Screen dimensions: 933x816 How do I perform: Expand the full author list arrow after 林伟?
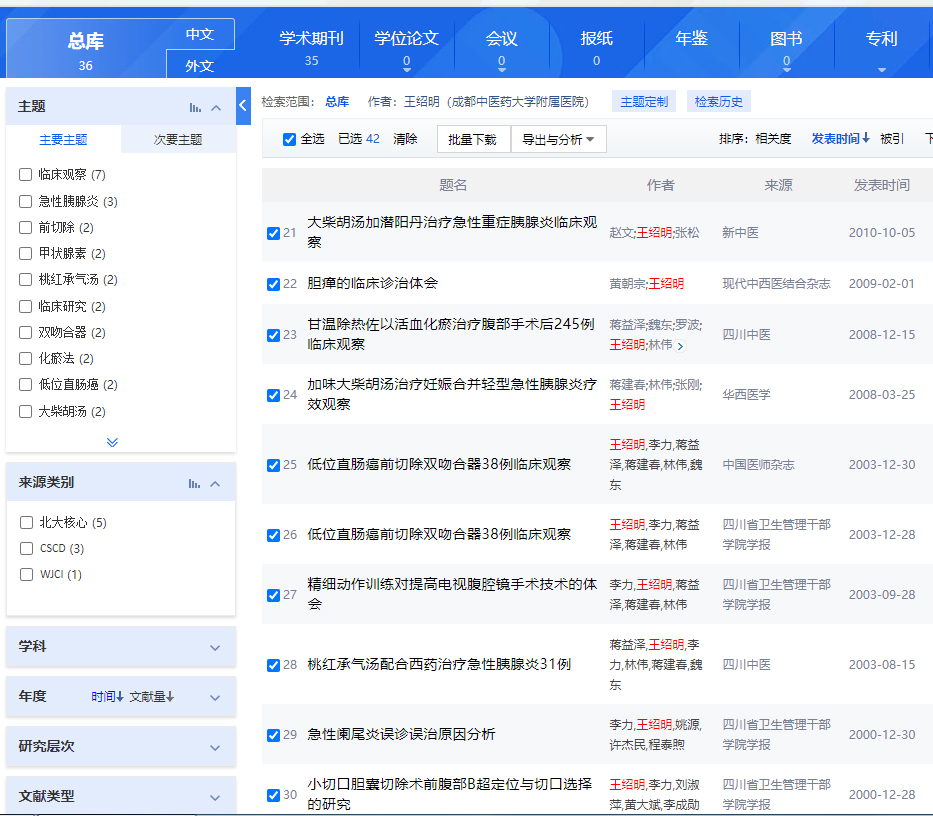681,346
